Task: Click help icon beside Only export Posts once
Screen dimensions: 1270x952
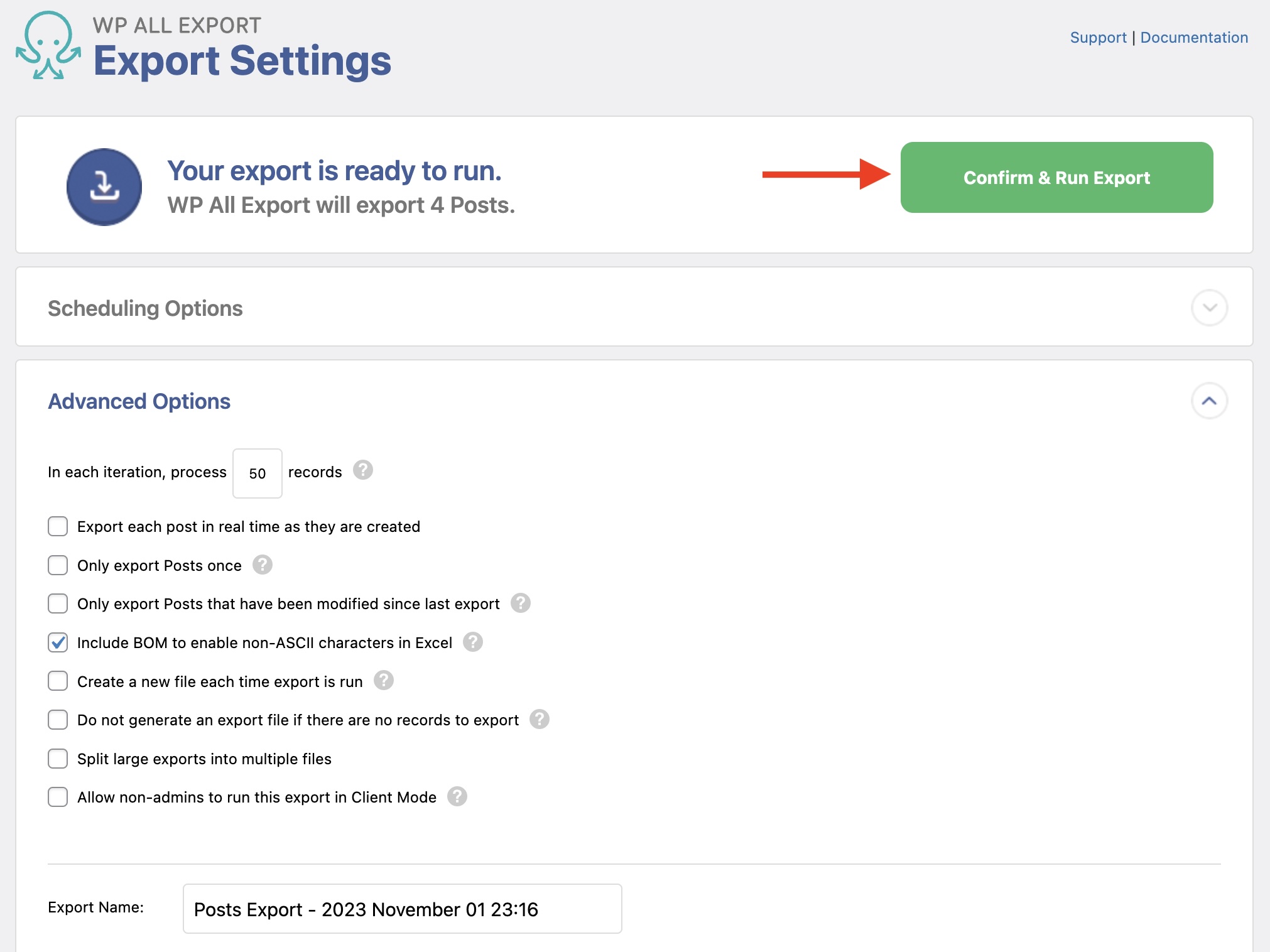Action: [263, 565]
